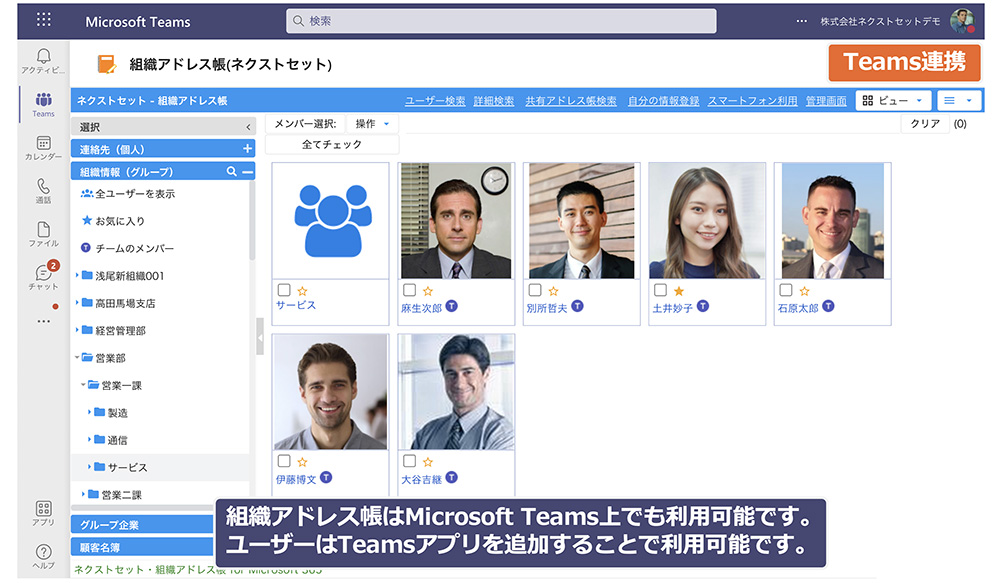Click the Teams badge beside 大谷吉継
Image resolution: width=1000 pixels, height=583 pixels.
point(452,477)
